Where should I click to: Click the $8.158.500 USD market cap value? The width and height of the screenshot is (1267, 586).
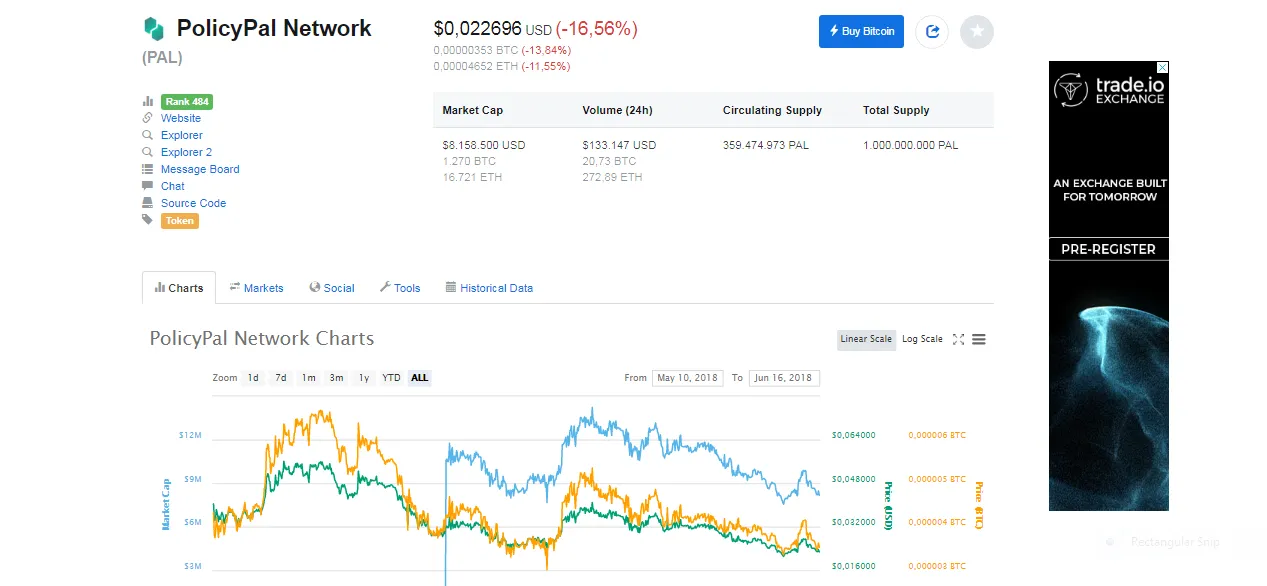(x=484, y=145)
